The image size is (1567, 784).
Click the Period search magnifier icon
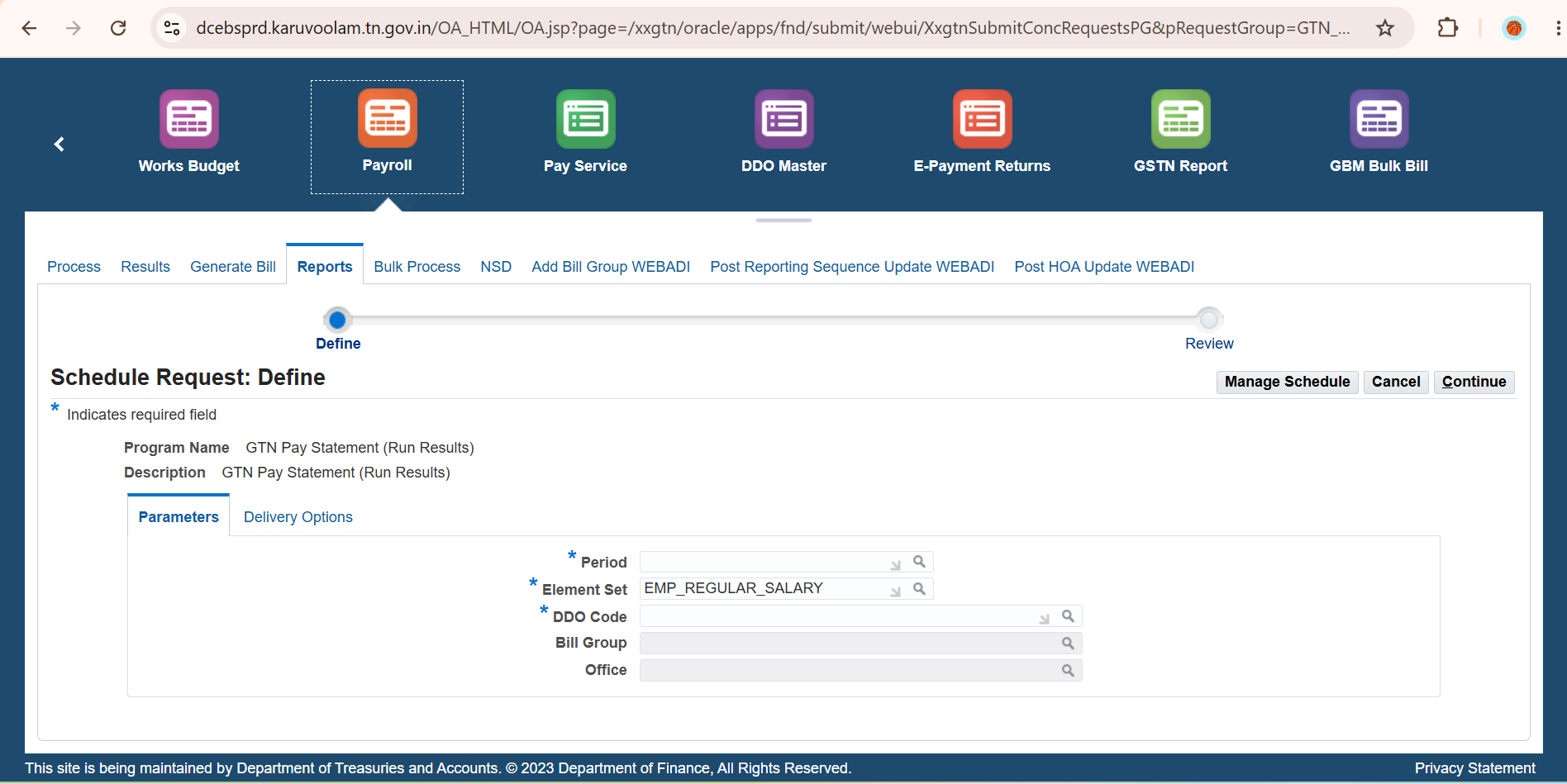(919, 562)
